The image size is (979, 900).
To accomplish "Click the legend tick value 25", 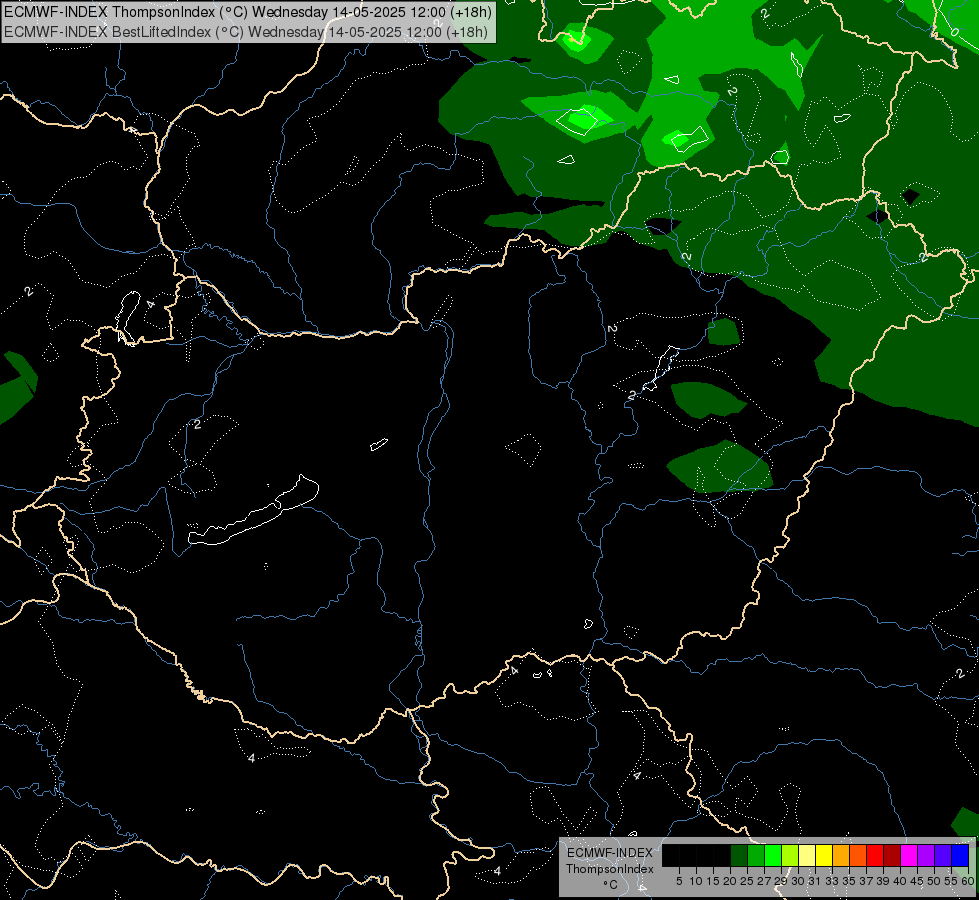I will point(747,881).
